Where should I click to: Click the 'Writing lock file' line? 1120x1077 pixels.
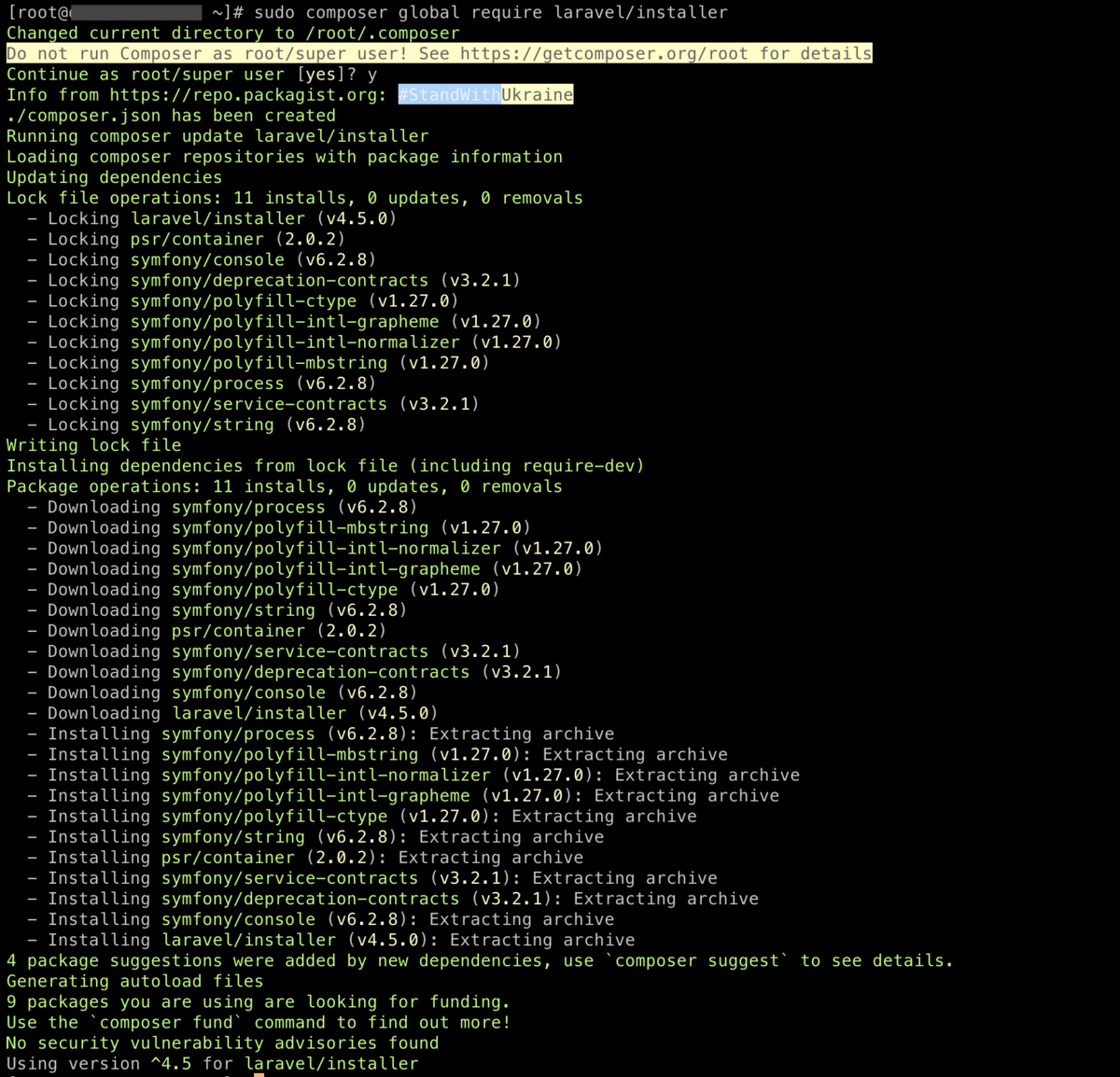(93, 444)
